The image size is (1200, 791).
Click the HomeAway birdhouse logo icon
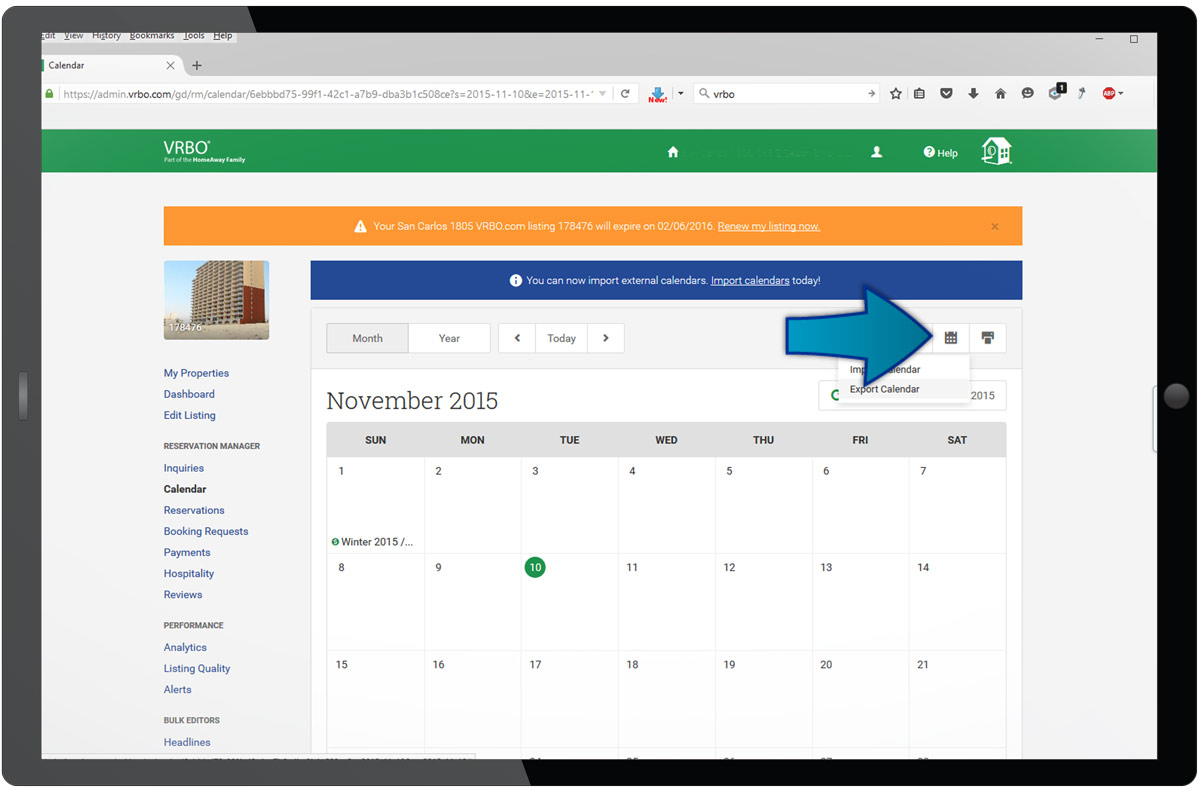coord(996,151)
